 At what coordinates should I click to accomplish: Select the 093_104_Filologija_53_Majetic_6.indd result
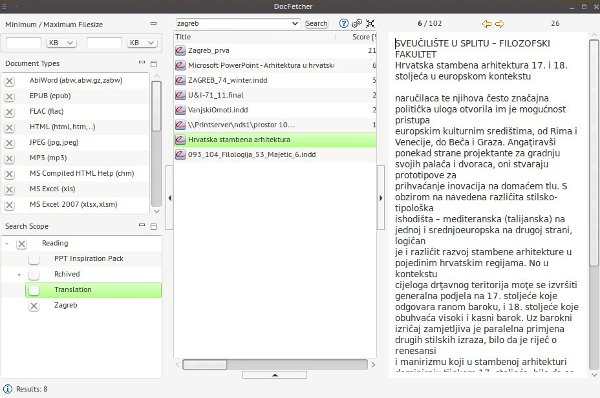tap(275, 155)
